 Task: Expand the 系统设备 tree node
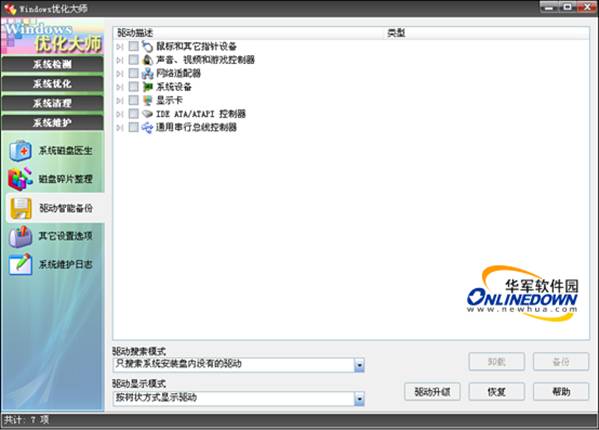pyautogui.click(x=120, y=87)
